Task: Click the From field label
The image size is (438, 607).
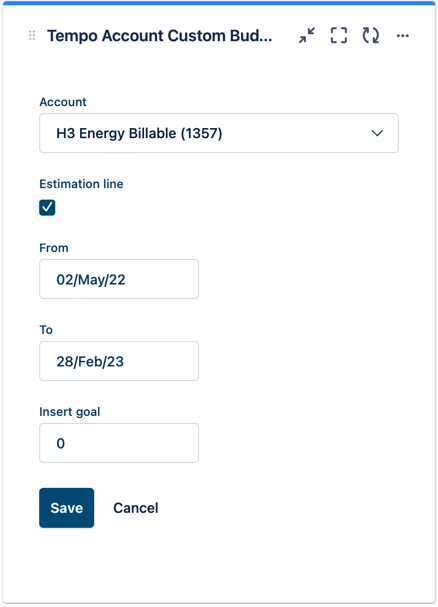Action: [54, 248]
